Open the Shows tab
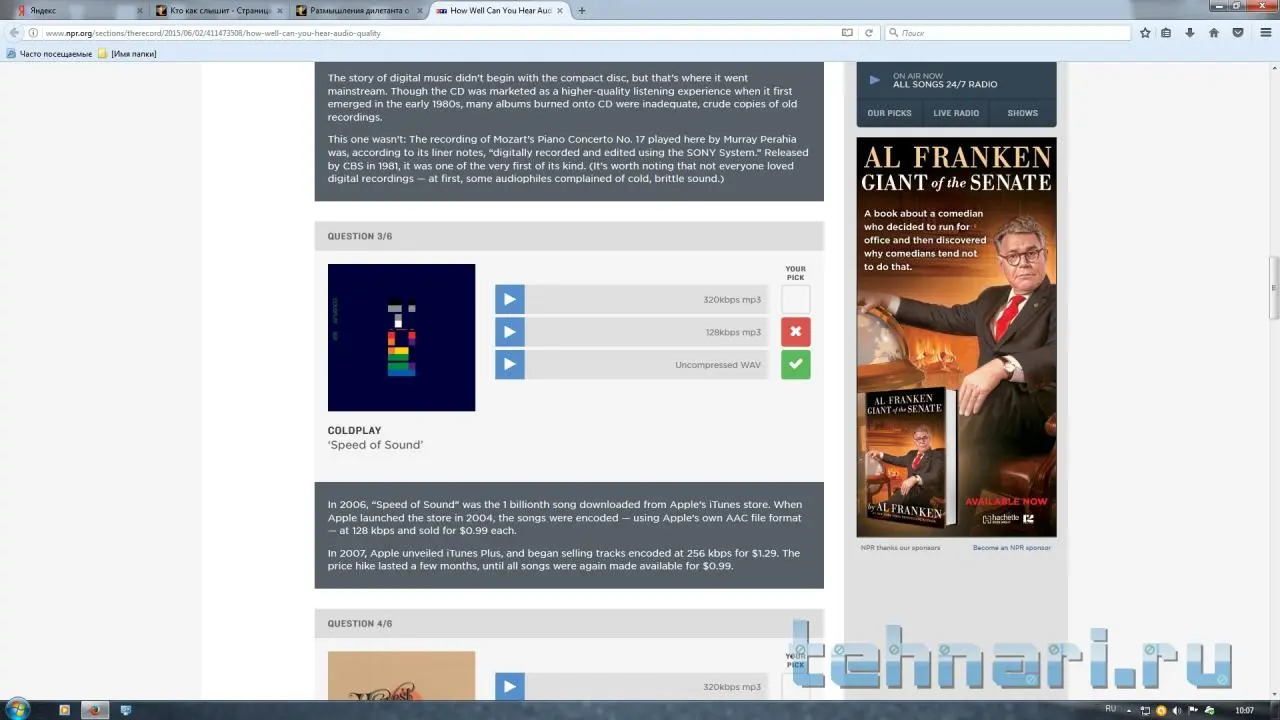Image resolution: width=1280 pixels, height=720 pixels. (1022, 113)
